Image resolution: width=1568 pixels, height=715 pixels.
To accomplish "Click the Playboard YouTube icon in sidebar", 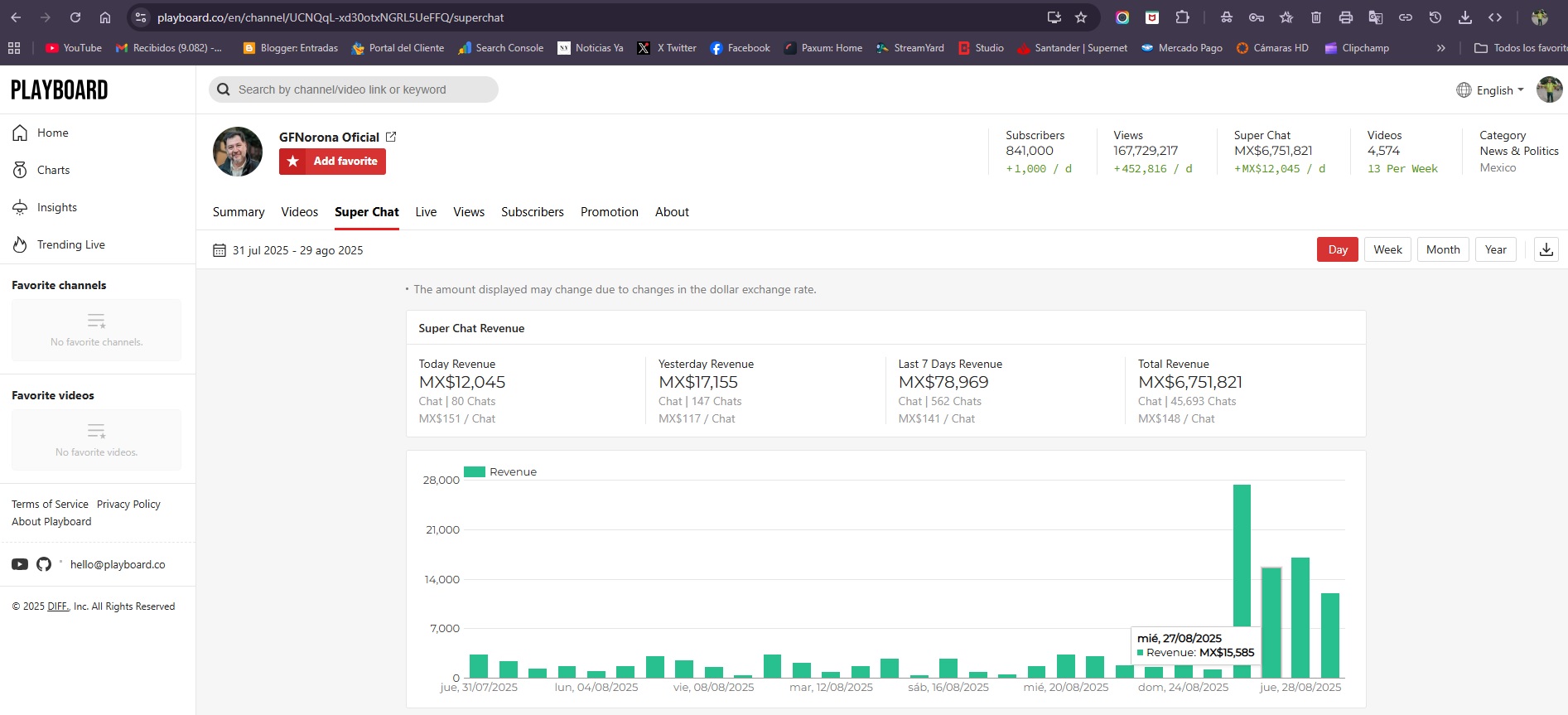I will [x=20, y=564].
